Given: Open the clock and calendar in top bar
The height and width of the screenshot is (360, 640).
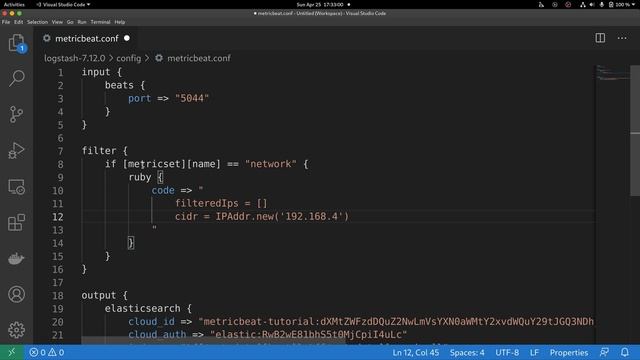Looking at the screenshot, I should 320,4.
